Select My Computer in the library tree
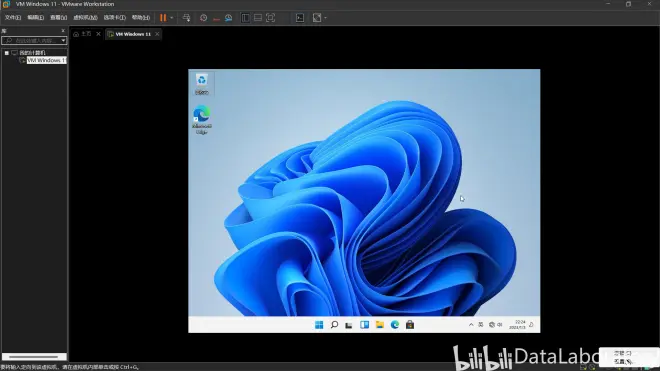The height and width of the screenshot is (371, 660). pos(32,53)
